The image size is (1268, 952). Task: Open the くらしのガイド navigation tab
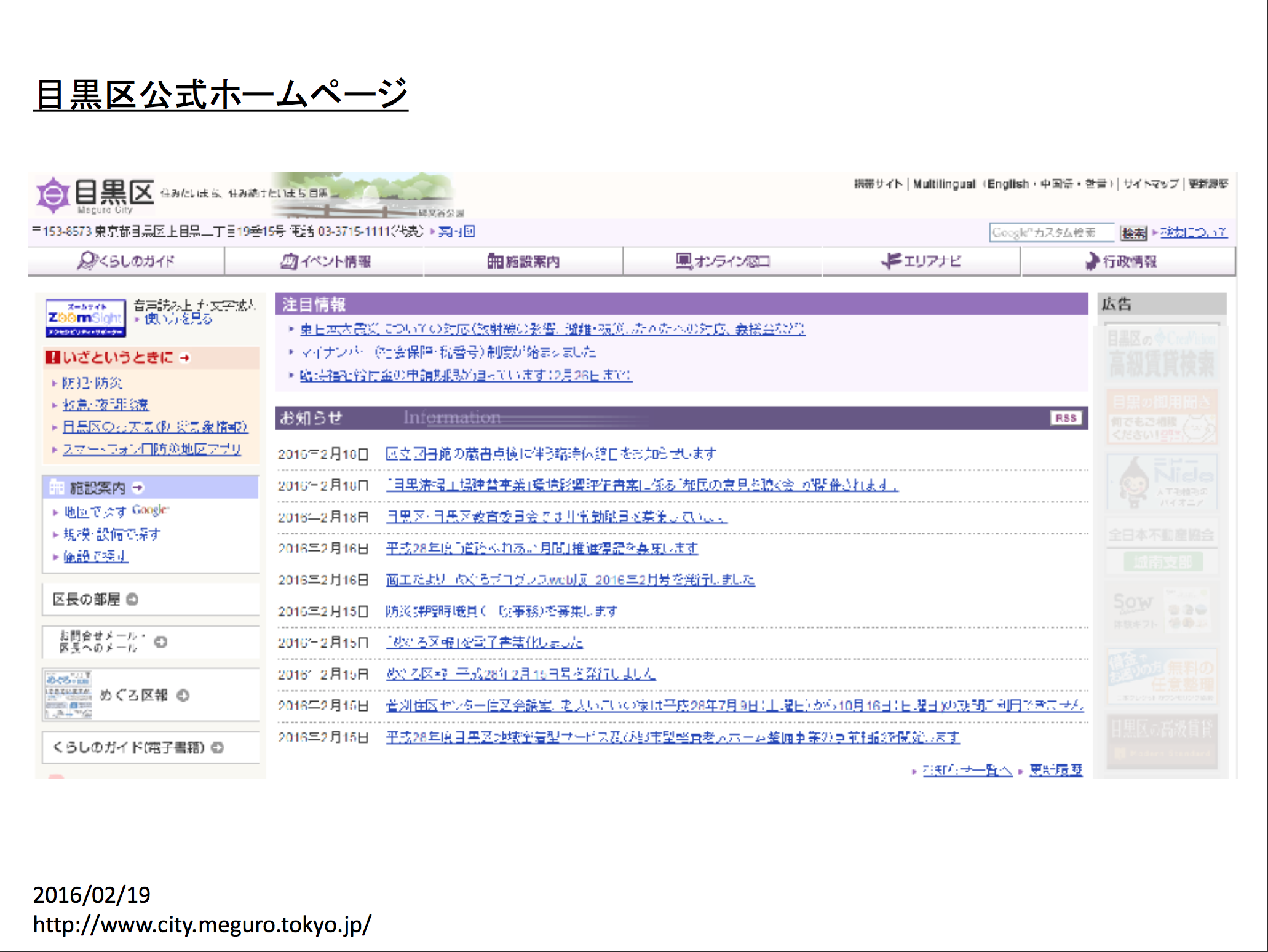click(x=126, y=261)
